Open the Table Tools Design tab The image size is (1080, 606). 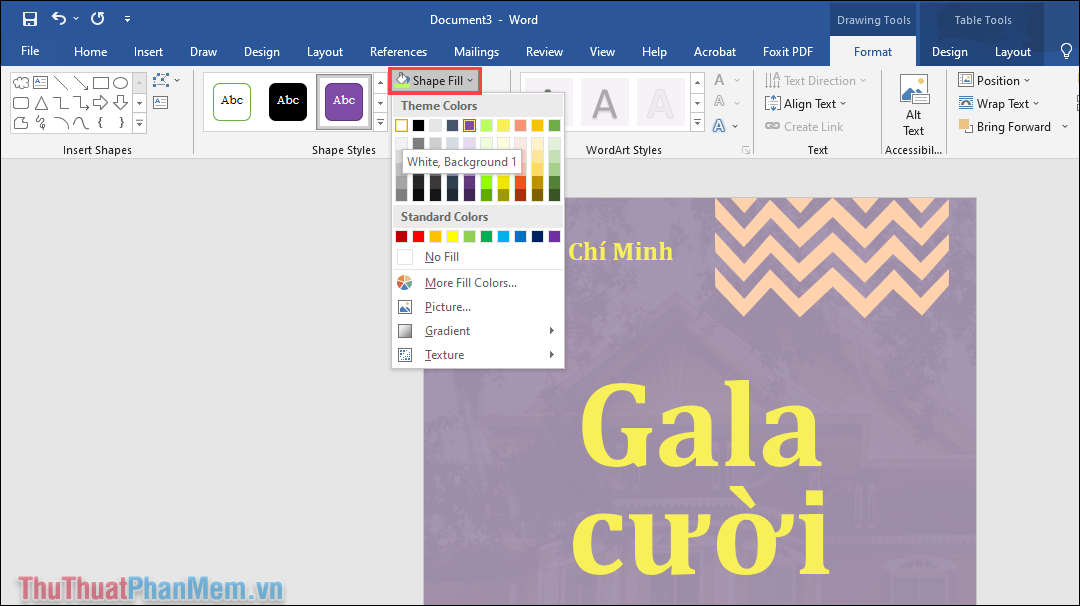[949, 51]
